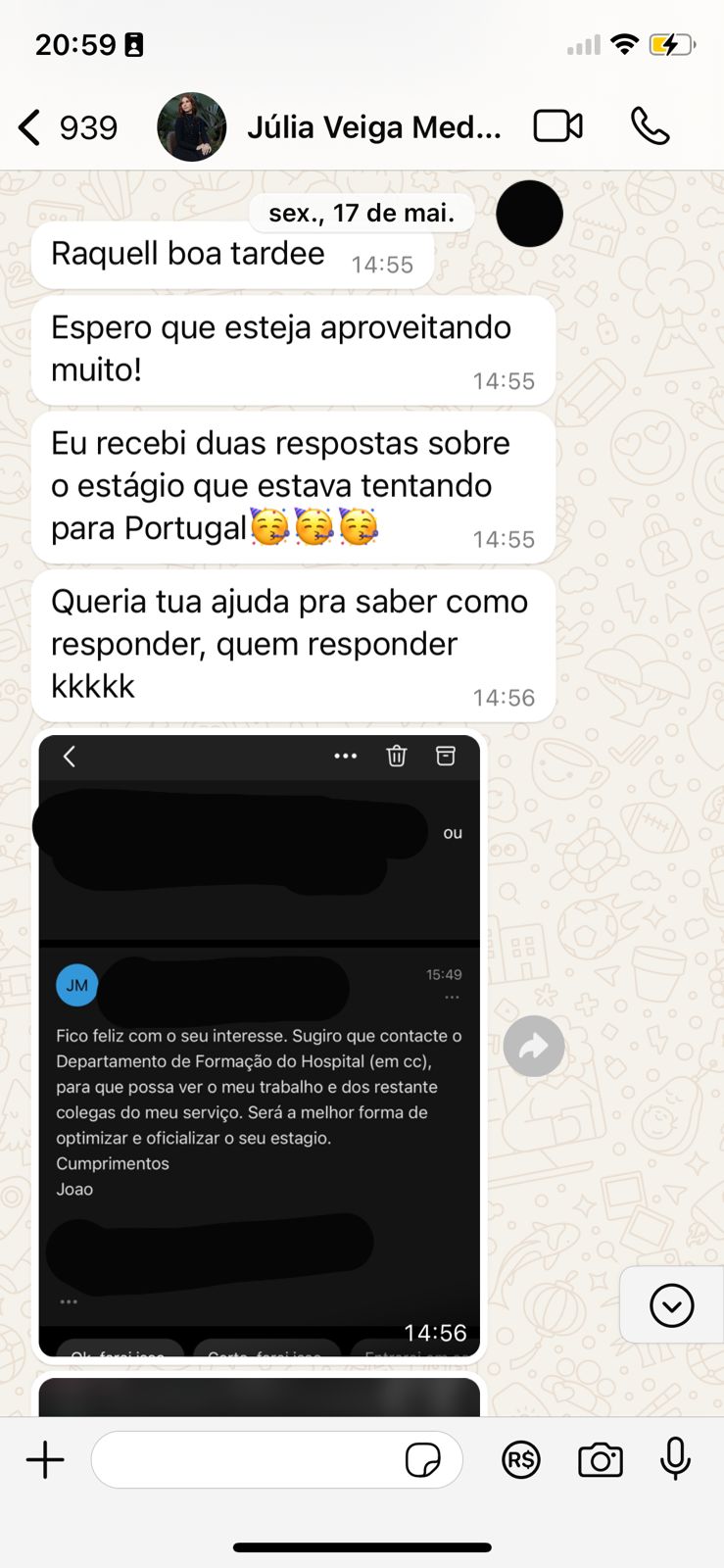Image resolution: width=724 pixels, height=1568 pixels.
Task: Open Júlia Veiga profile picture
Action: point(192,127)
